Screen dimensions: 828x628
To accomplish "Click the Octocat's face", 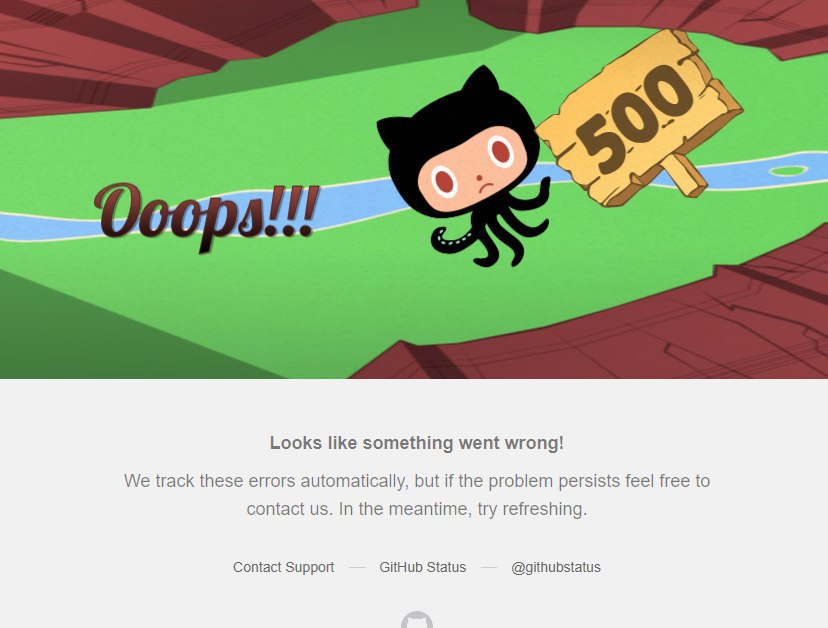I will 472,167.
